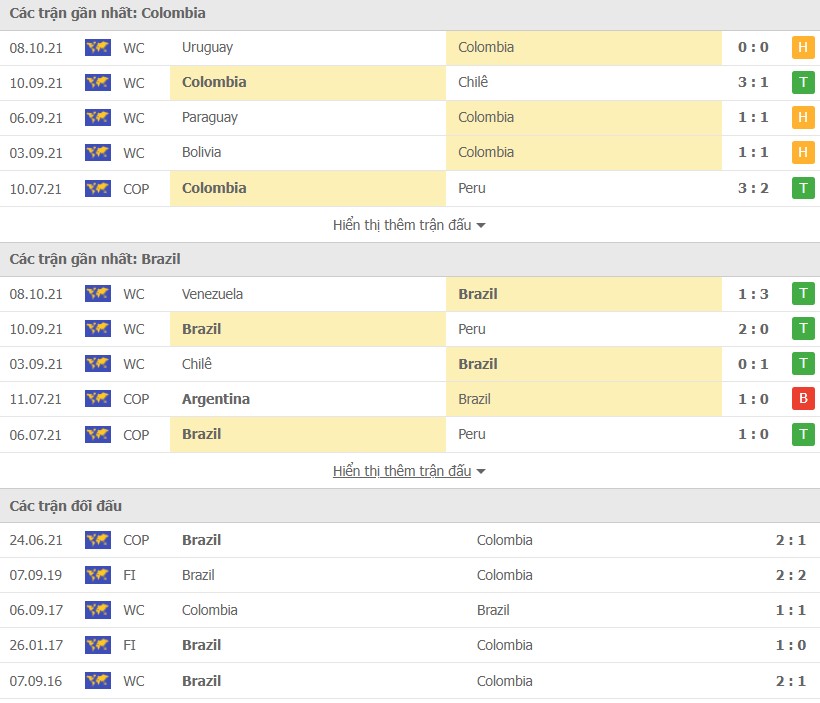Image resolution: width=820 pixels, height=703 pixels.
Task: Click the green T badge for Colombia–Chilê
Action: tap(802, 82)
